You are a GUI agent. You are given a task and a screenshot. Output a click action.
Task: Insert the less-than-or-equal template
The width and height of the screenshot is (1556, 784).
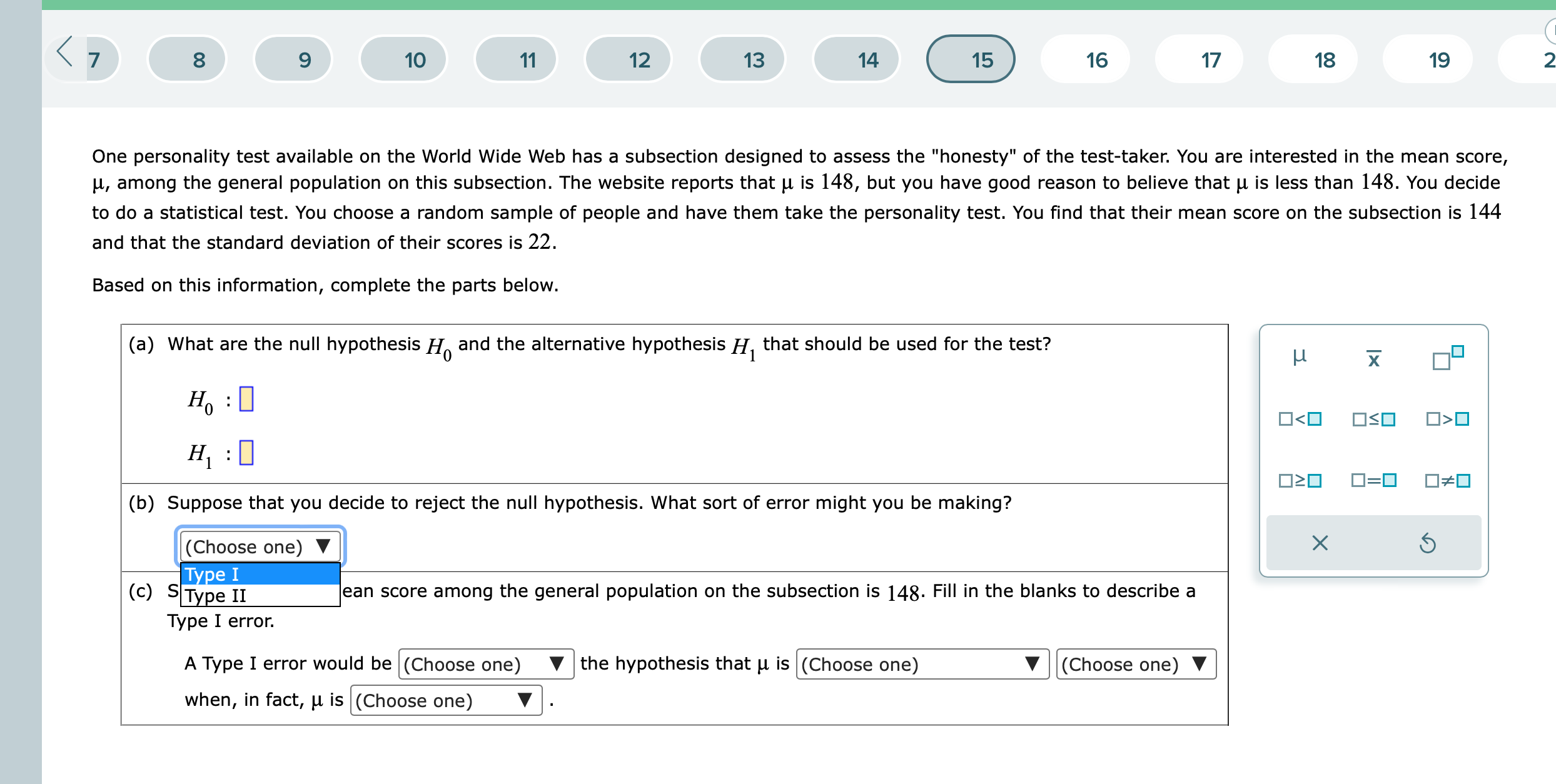1373,419
